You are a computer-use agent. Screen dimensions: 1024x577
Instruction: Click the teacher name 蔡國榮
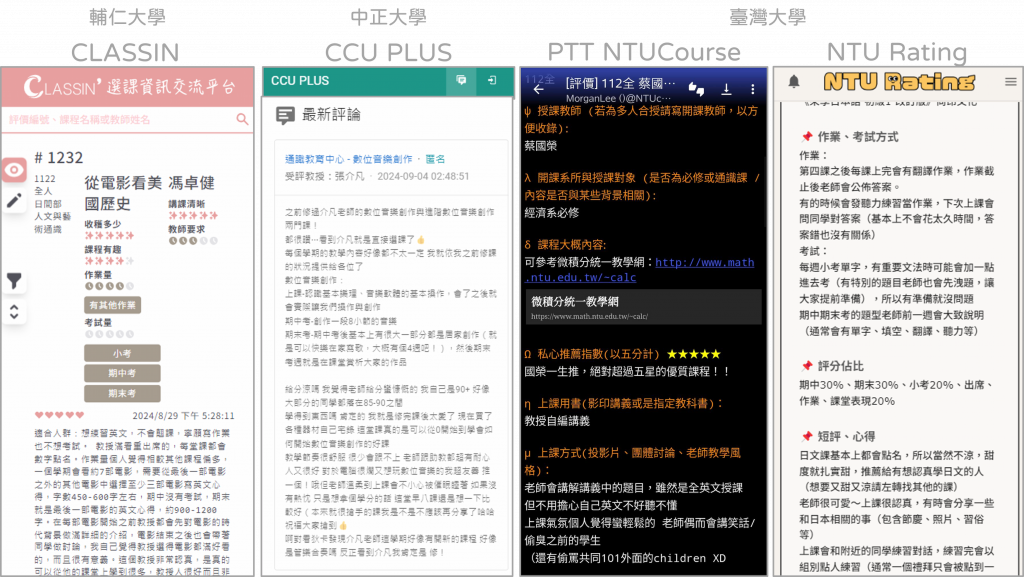(541, 146)
